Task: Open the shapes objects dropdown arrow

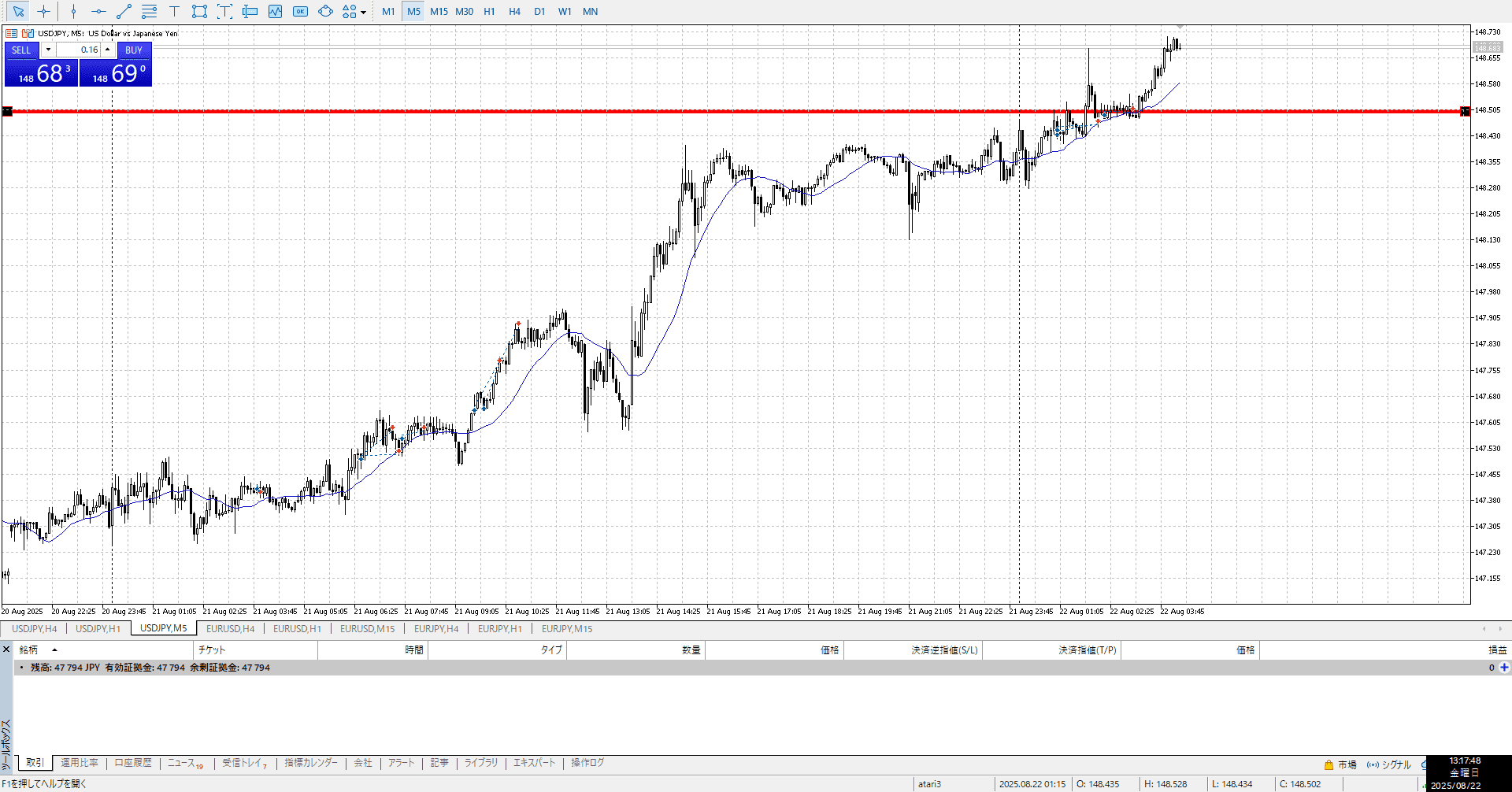Action: (363, 13)
